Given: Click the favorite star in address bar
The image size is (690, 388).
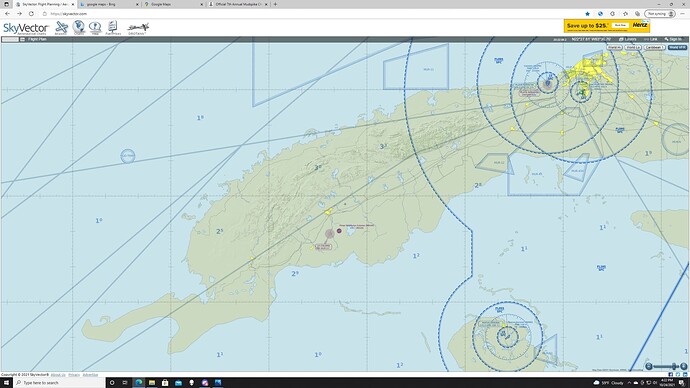Looking at the screenshot, I should [587, 14].
